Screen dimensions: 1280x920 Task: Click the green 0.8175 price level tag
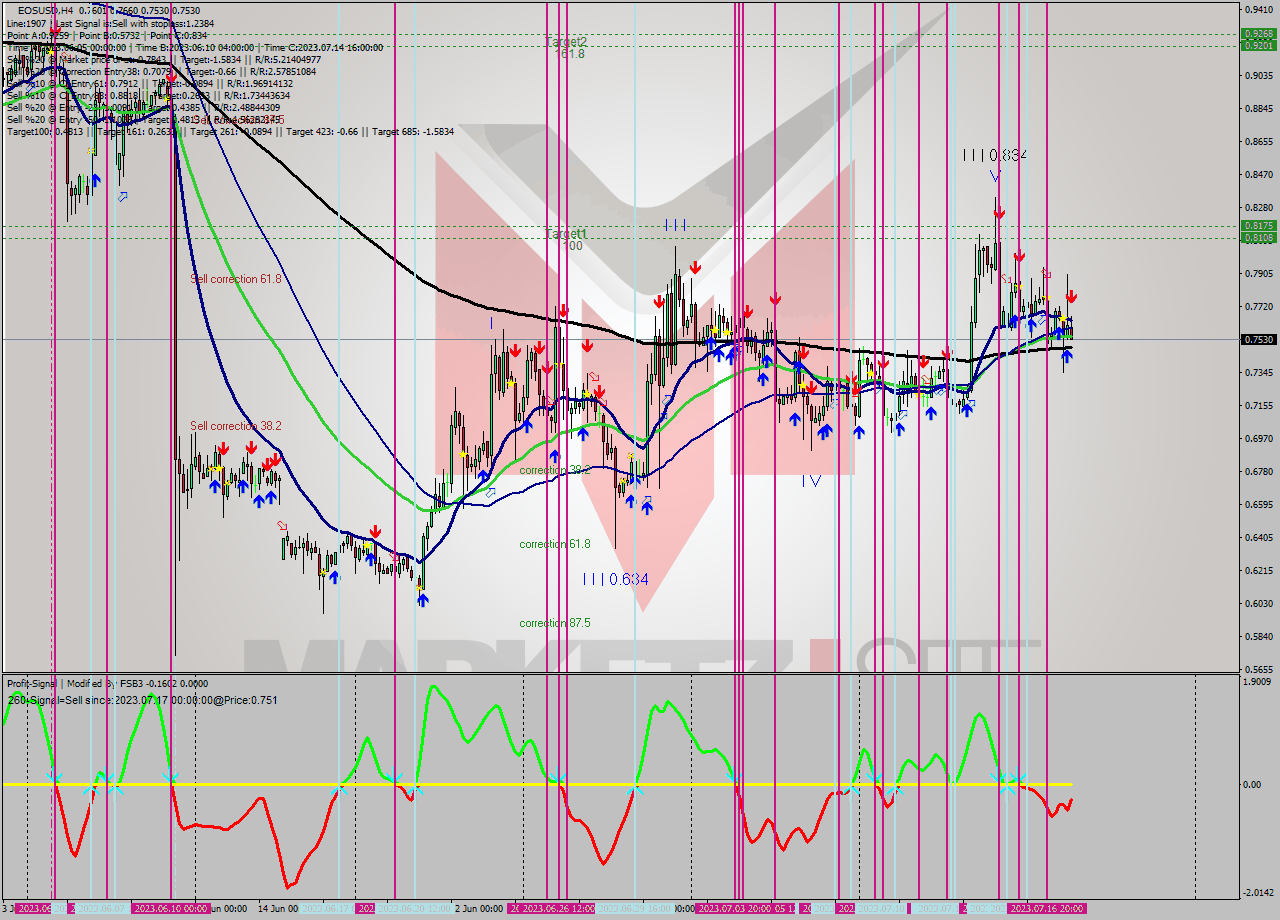click(x=1258, y=226)
